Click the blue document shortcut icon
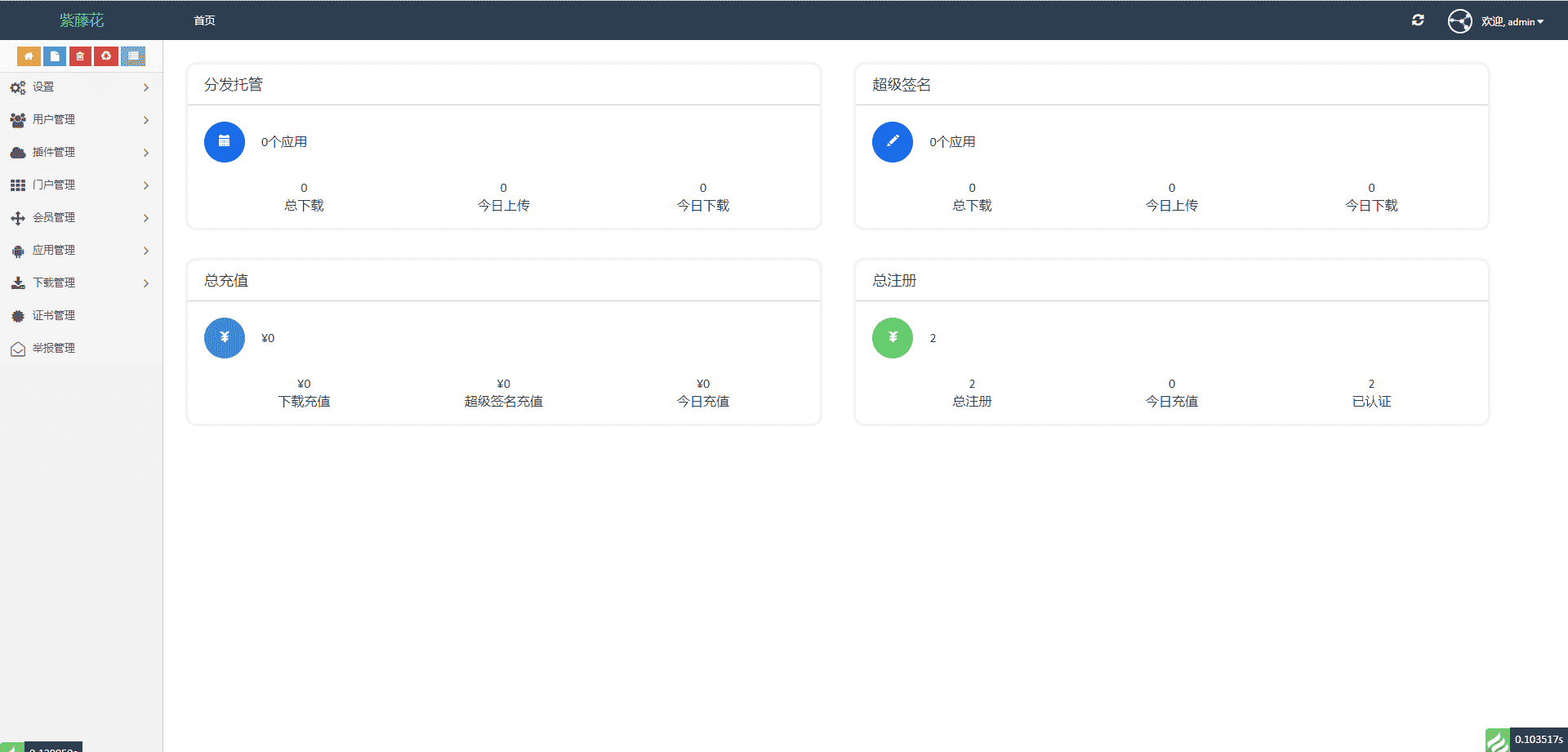The width and height of the screenshot is (1568, 752). point(55,56)
